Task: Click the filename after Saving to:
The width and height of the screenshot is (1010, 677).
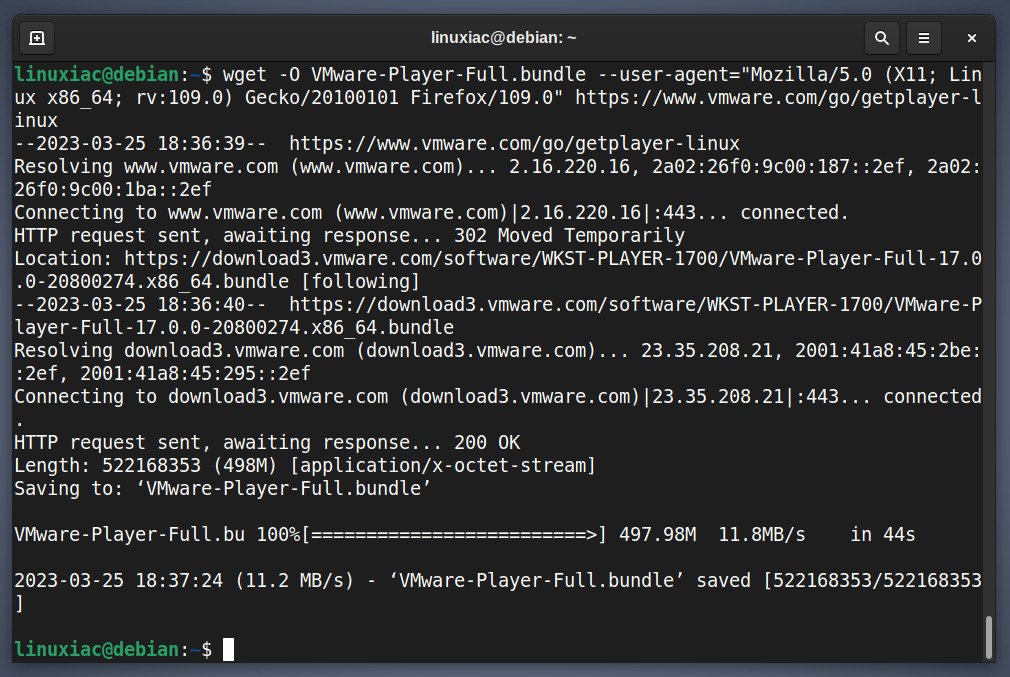Action: coord(283,488)
